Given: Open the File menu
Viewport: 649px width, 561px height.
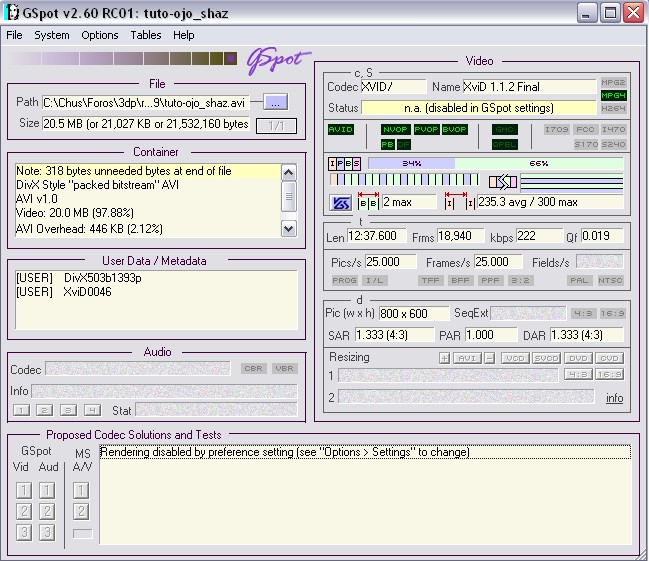Looking at the screenshot, I should click(14, 35).
